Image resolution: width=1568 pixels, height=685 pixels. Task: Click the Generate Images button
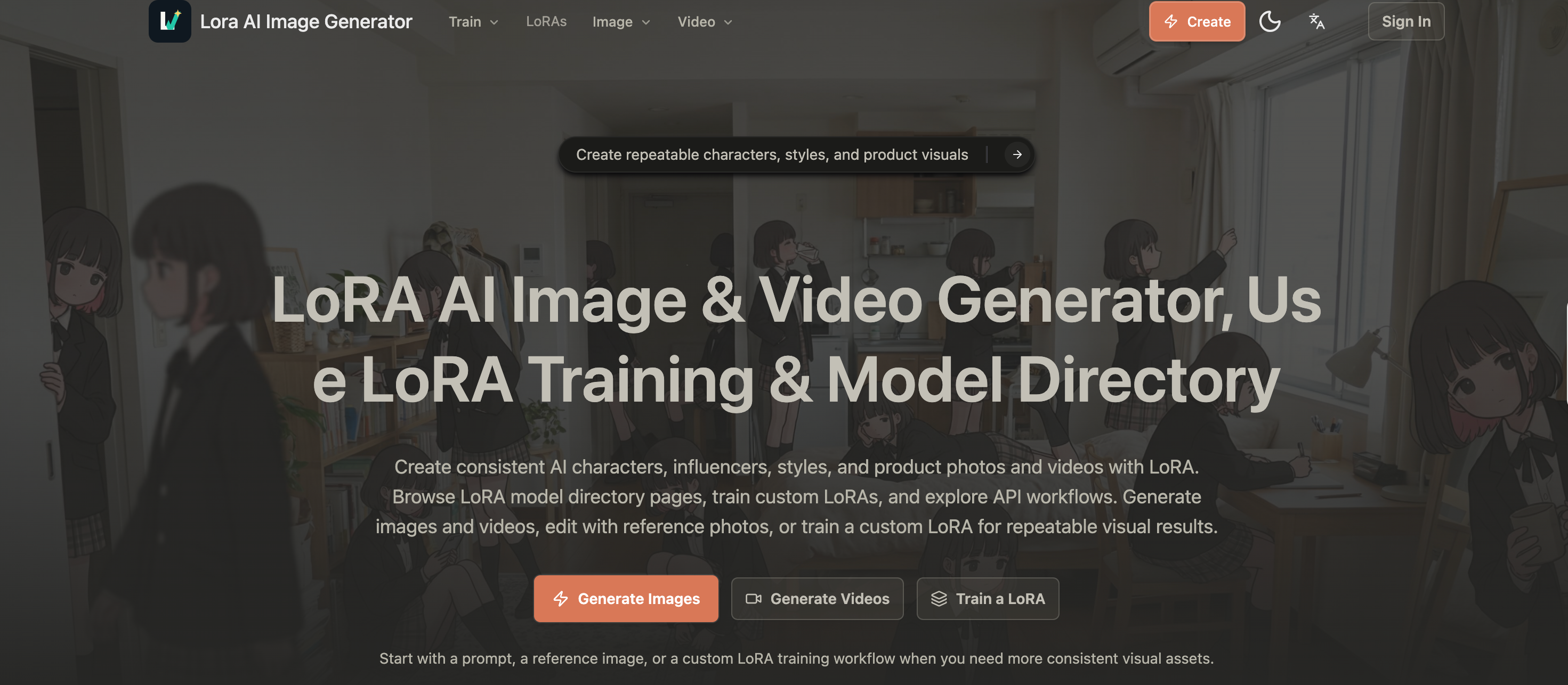click(626, 599)
